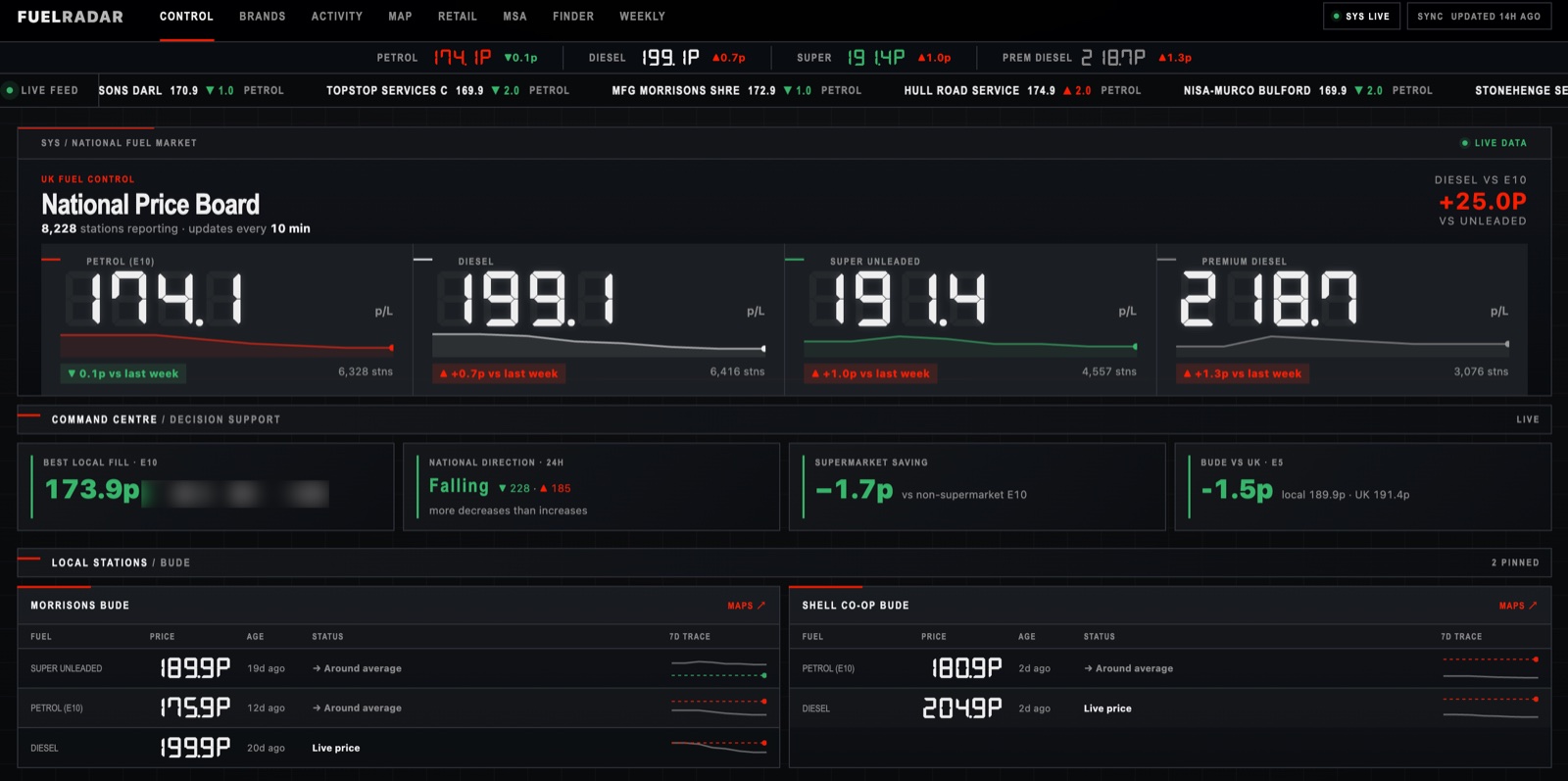Open the FUELRADAR logo home link
Screen dimensions: 1568x781
click(71, 17)
